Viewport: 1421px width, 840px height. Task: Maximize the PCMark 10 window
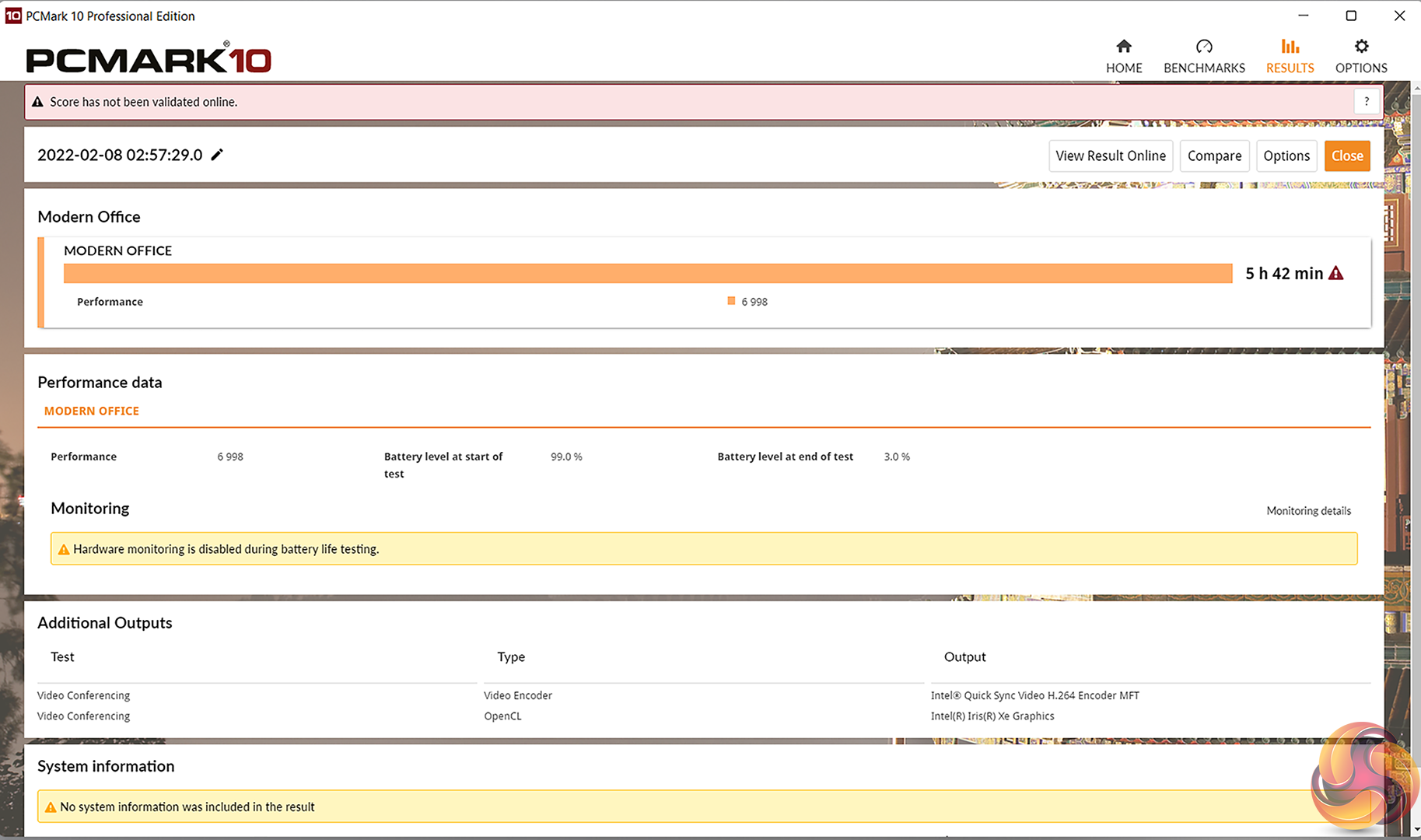(1351, 16)
